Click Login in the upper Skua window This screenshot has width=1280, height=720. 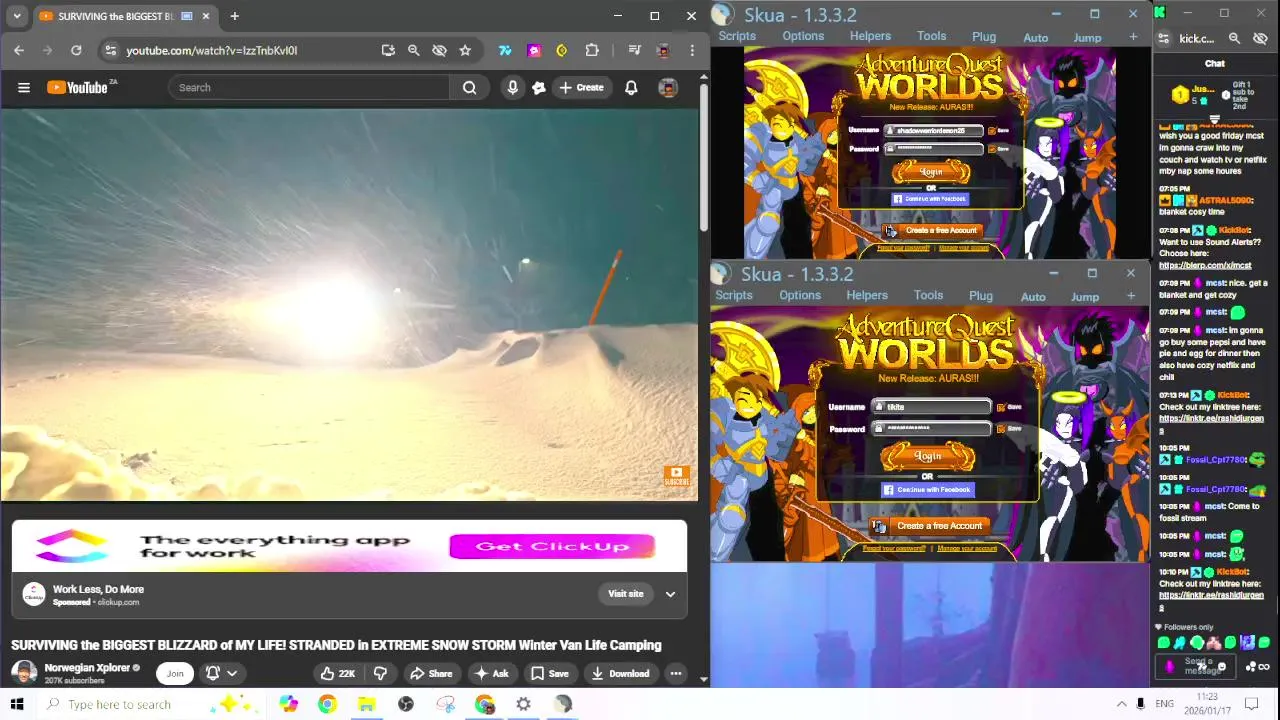click(931, 172)
